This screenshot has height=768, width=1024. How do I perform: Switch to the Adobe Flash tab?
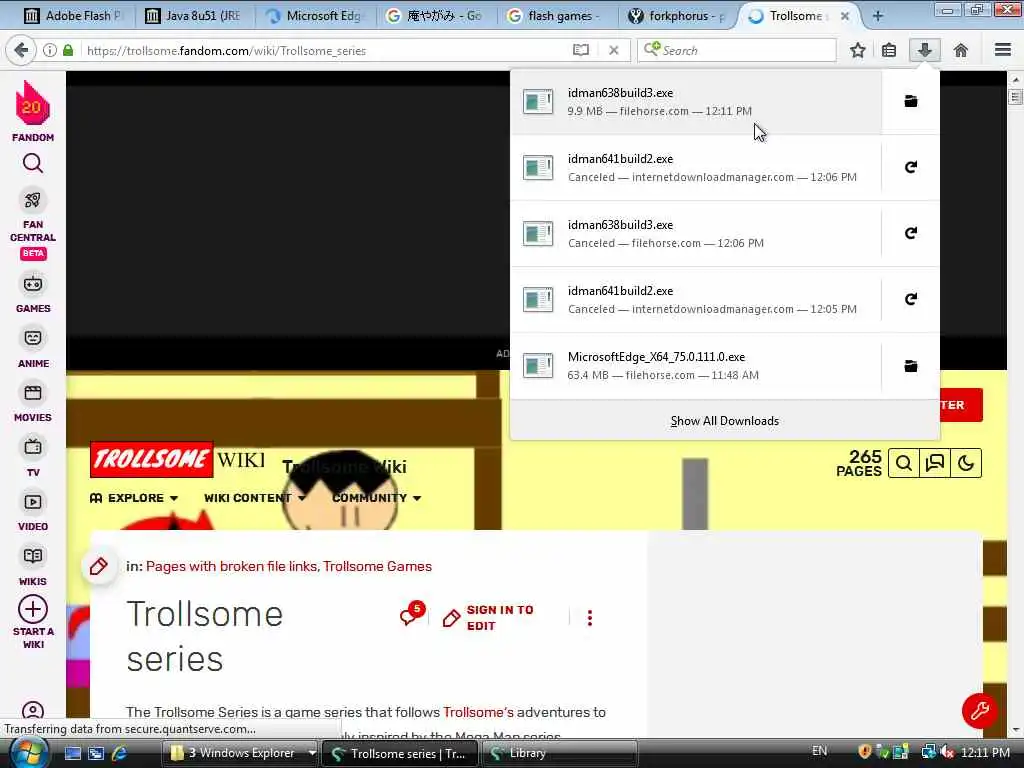pos(72,16)
